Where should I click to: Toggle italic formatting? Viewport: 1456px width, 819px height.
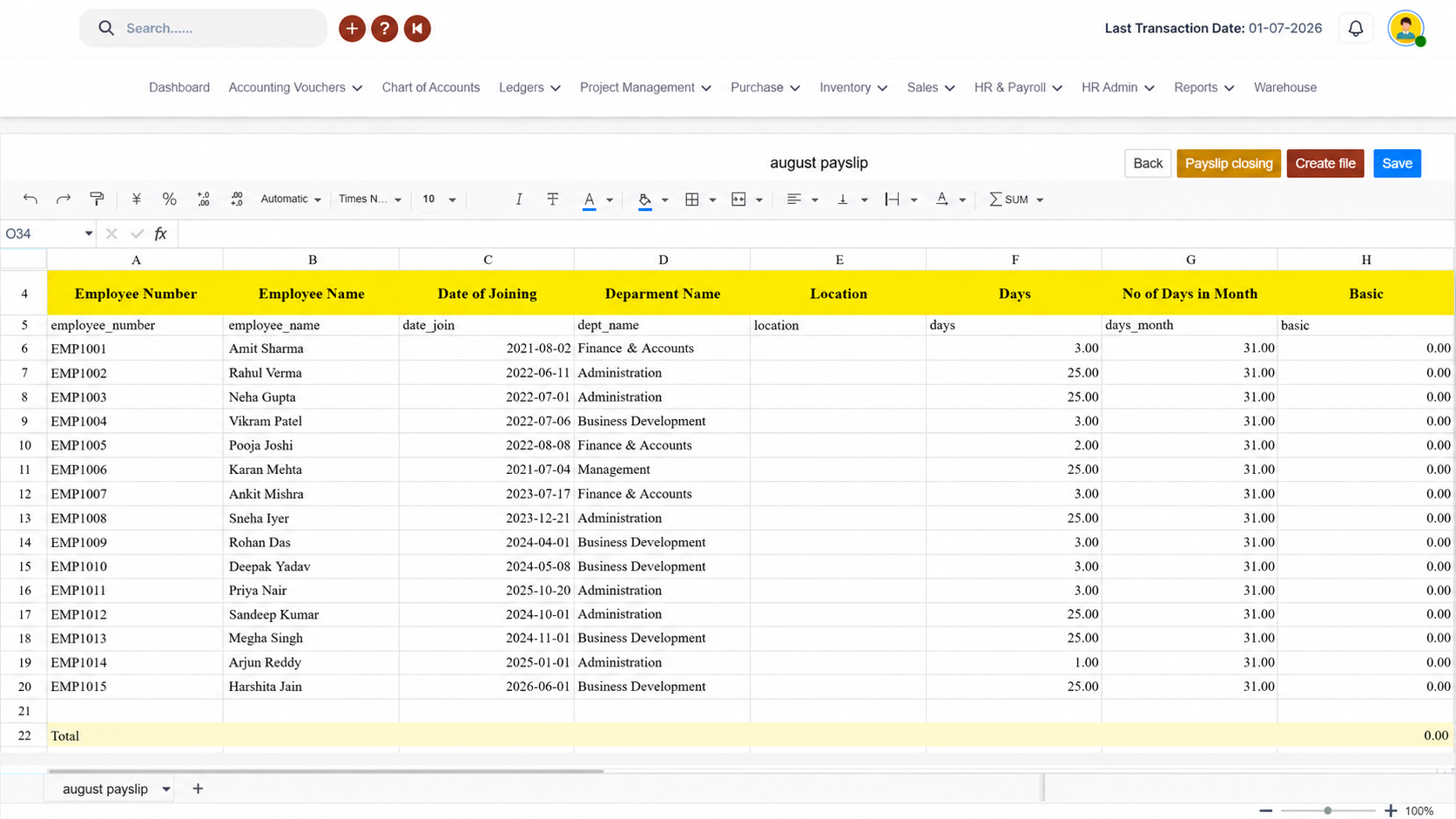pos(519,200)
